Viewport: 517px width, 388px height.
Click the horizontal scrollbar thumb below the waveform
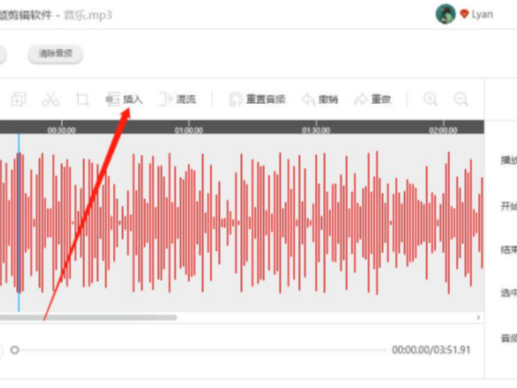tap(88, 317)
